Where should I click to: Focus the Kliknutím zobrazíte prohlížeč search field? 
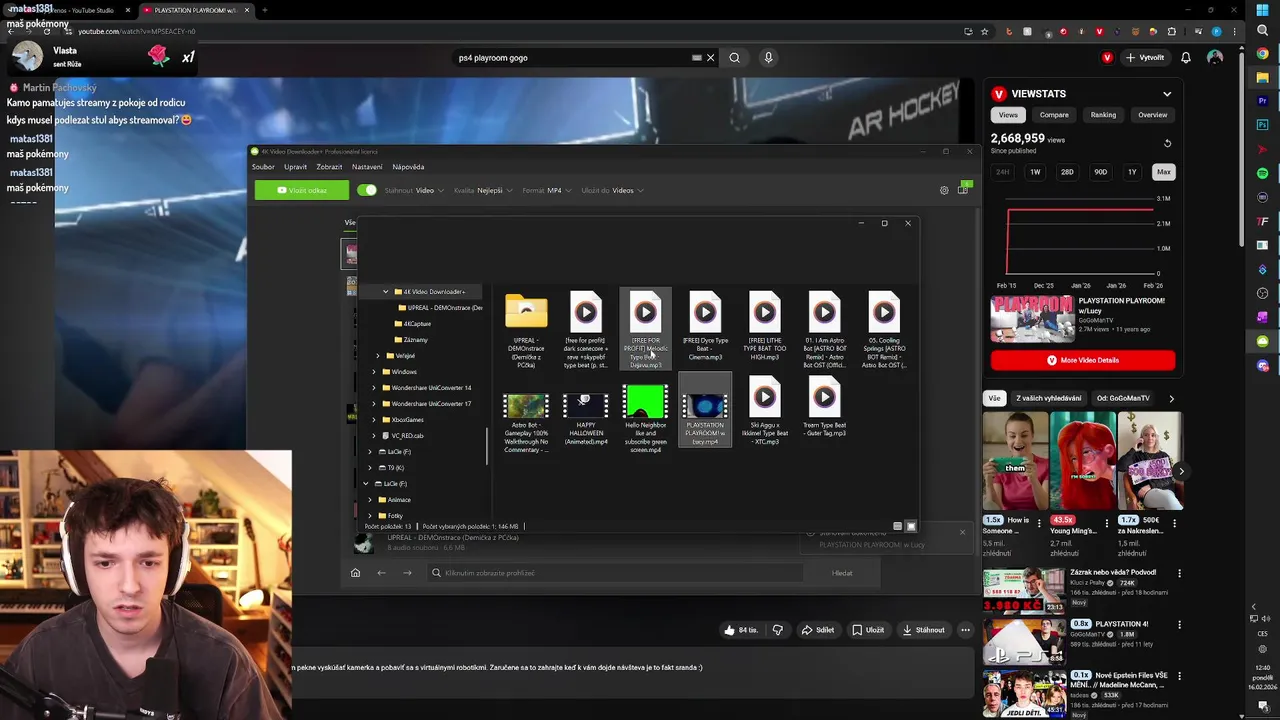(x=615, y=573)
